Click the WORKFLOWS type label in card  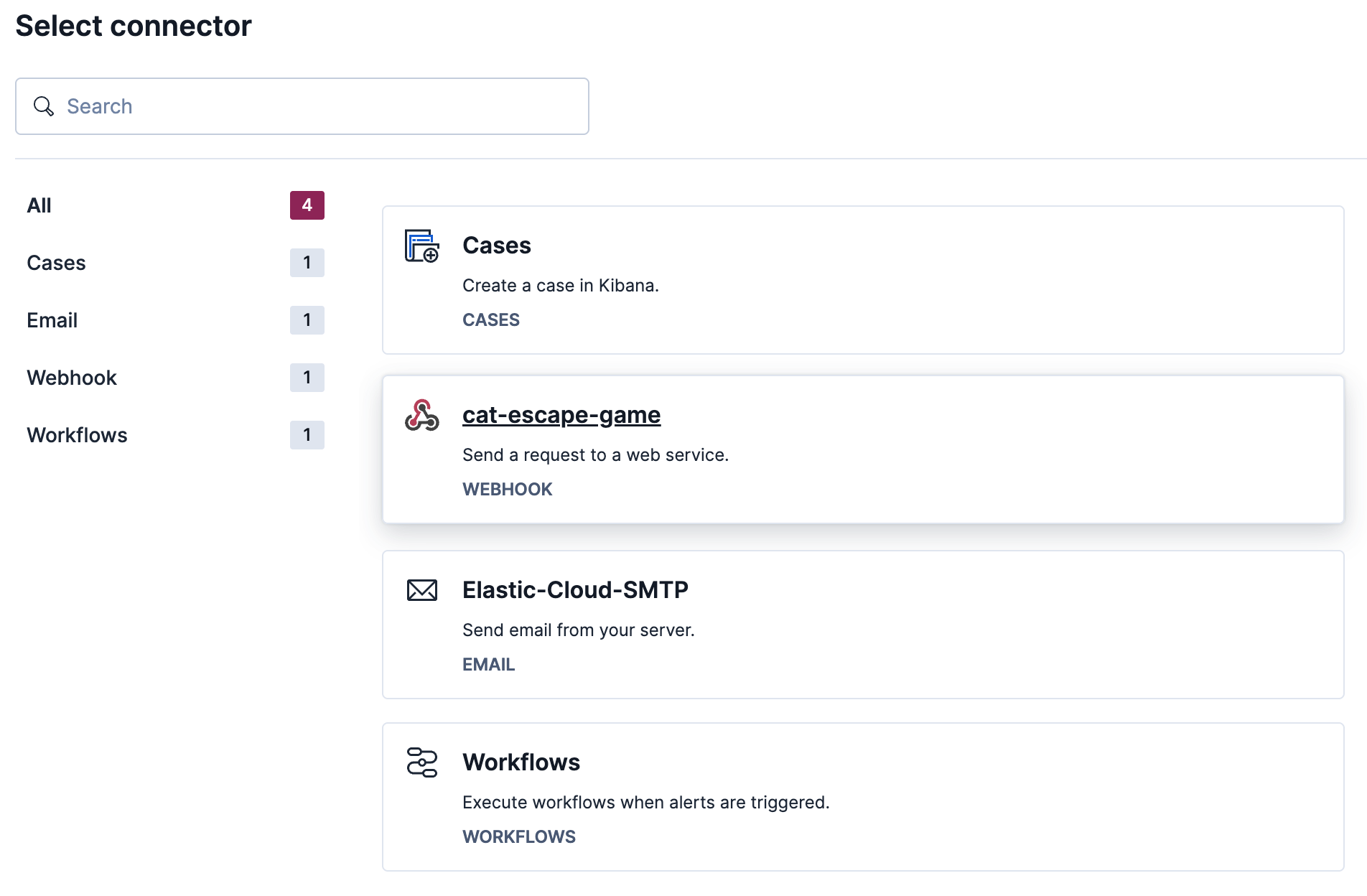(x=519, y=837)
